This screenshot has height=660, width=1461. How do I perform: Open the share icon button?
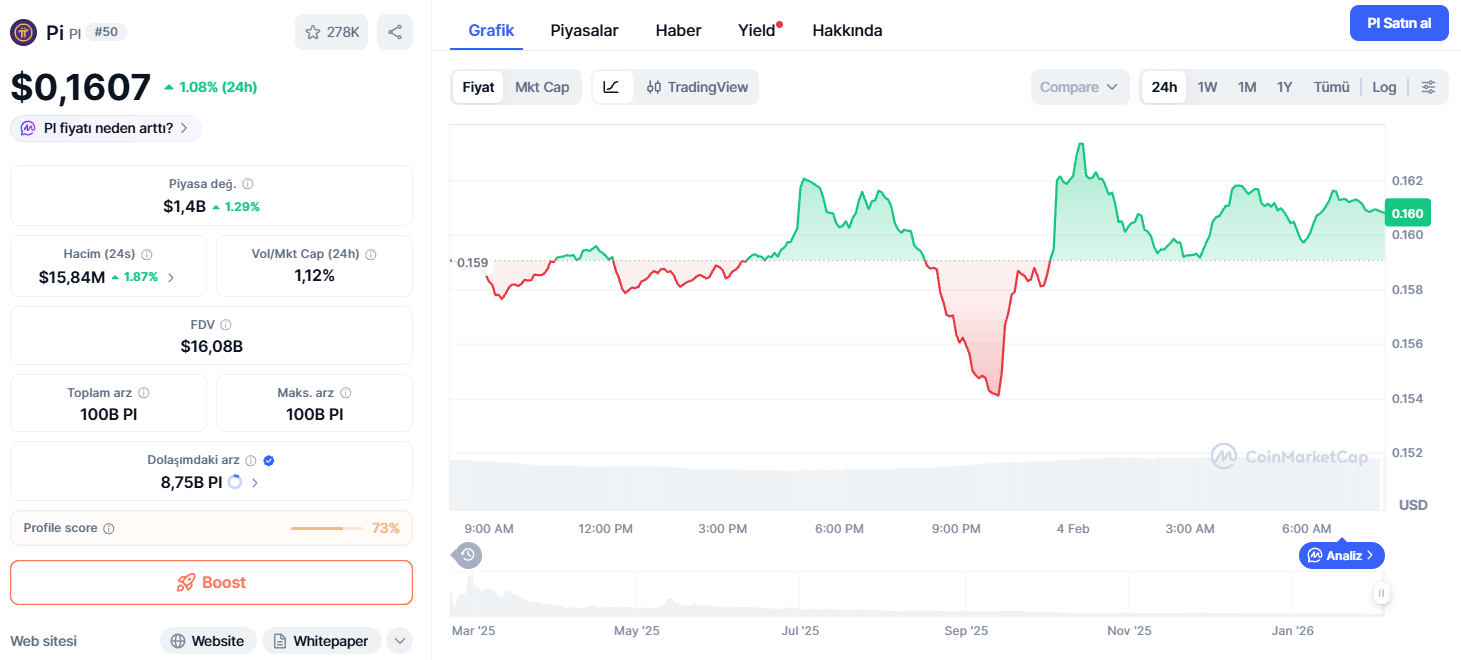tap(395, 32)
